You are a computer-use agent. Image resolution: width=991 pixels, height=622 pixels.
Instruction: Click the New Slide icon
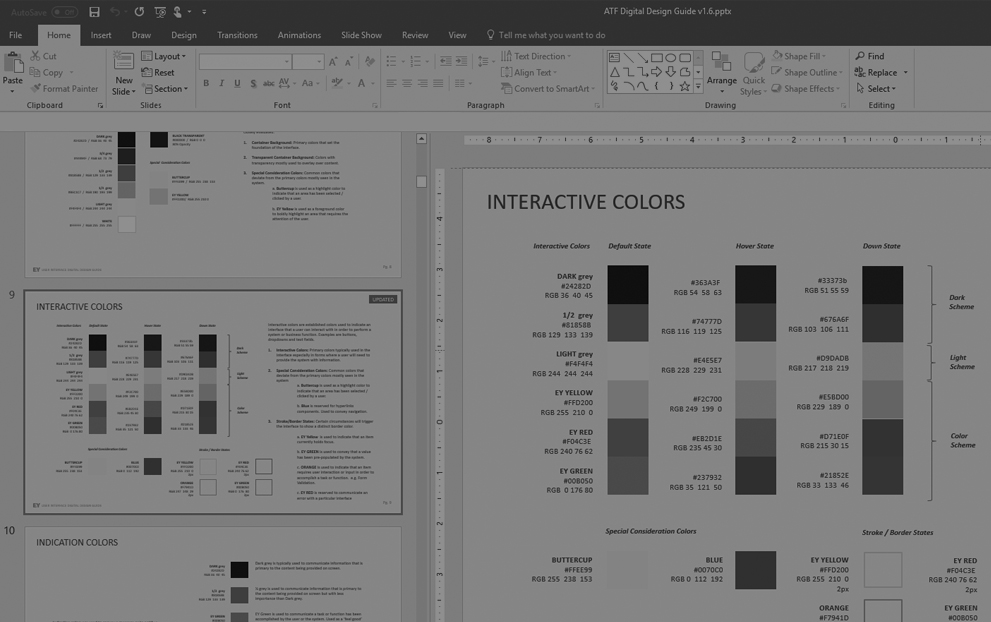point(123,61)
